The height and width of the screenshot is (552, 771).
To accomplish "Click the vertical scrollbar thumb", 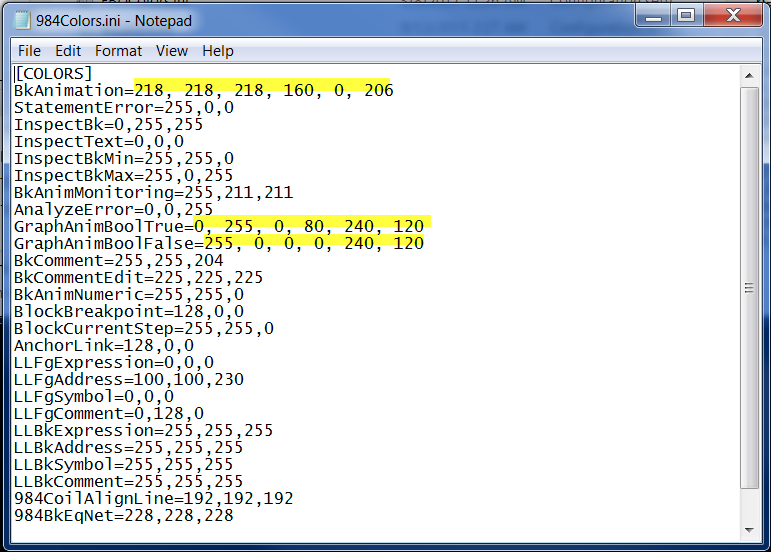I will (x=749, y=288).
